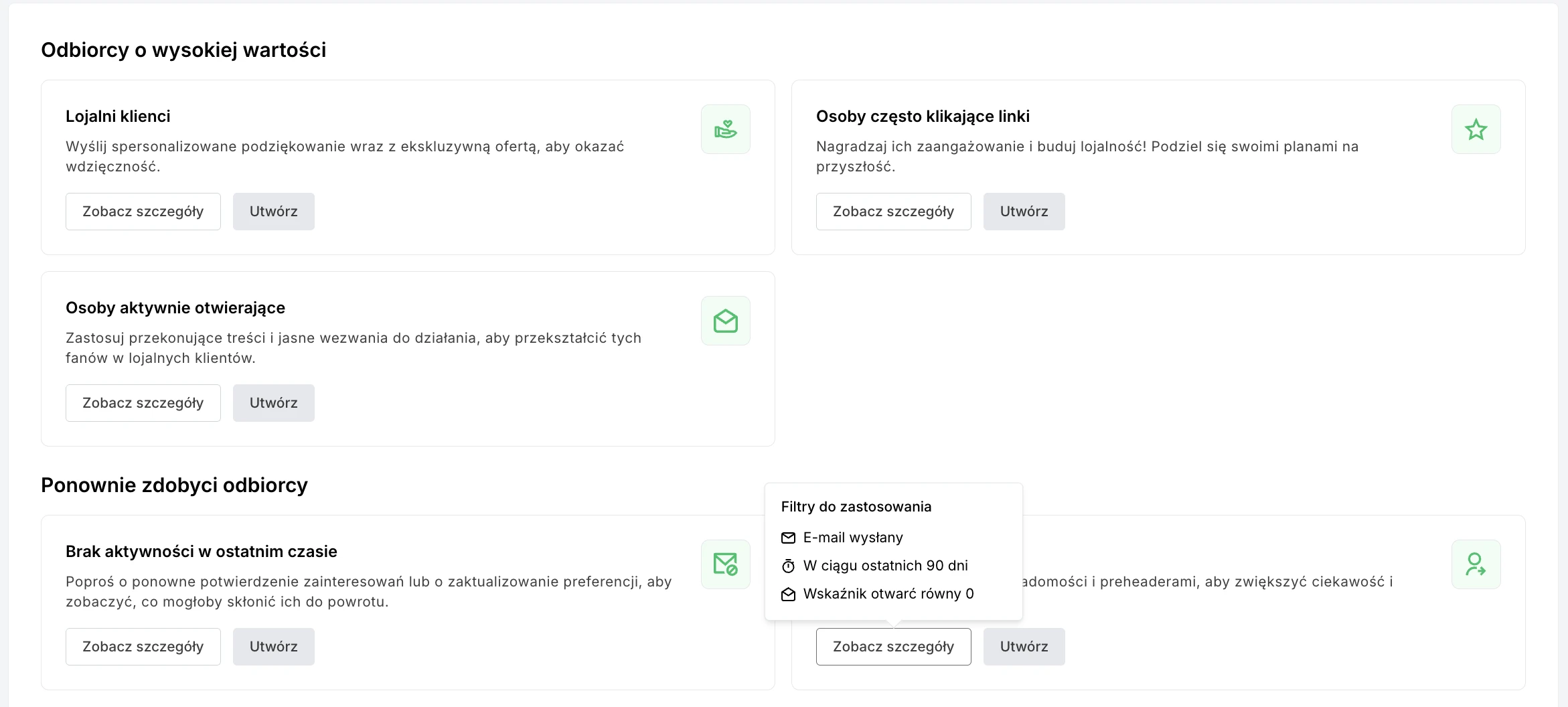Click Zobacz szczegóły button below the filters tooltip
1568x707 pixels.
pos(893,647)
